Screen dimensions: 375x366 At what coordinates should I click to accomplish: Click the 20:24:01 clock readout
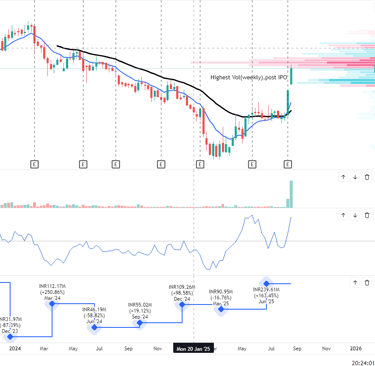coord(363,363)
